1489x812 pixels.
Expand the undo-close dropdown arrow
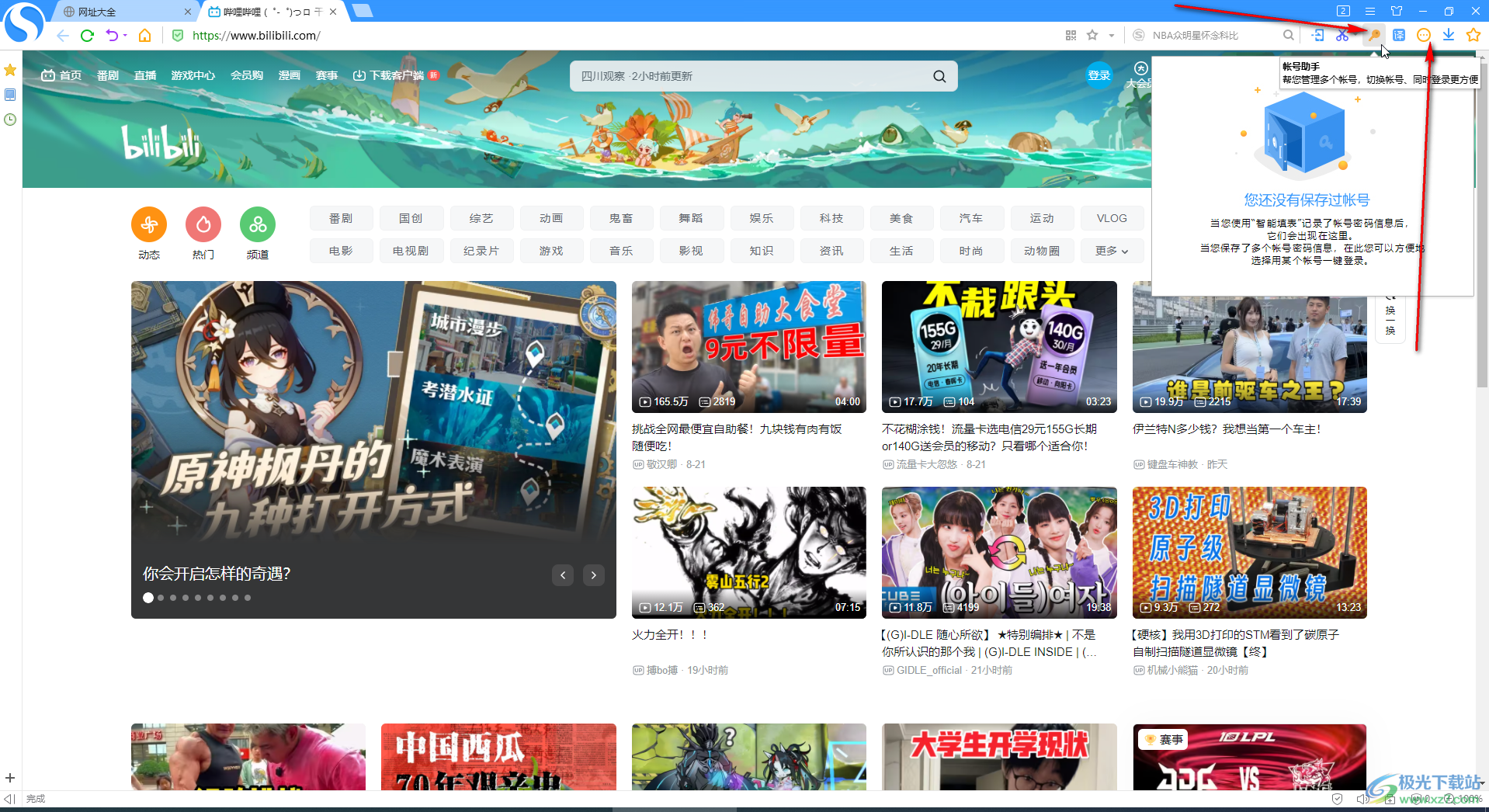125,36
